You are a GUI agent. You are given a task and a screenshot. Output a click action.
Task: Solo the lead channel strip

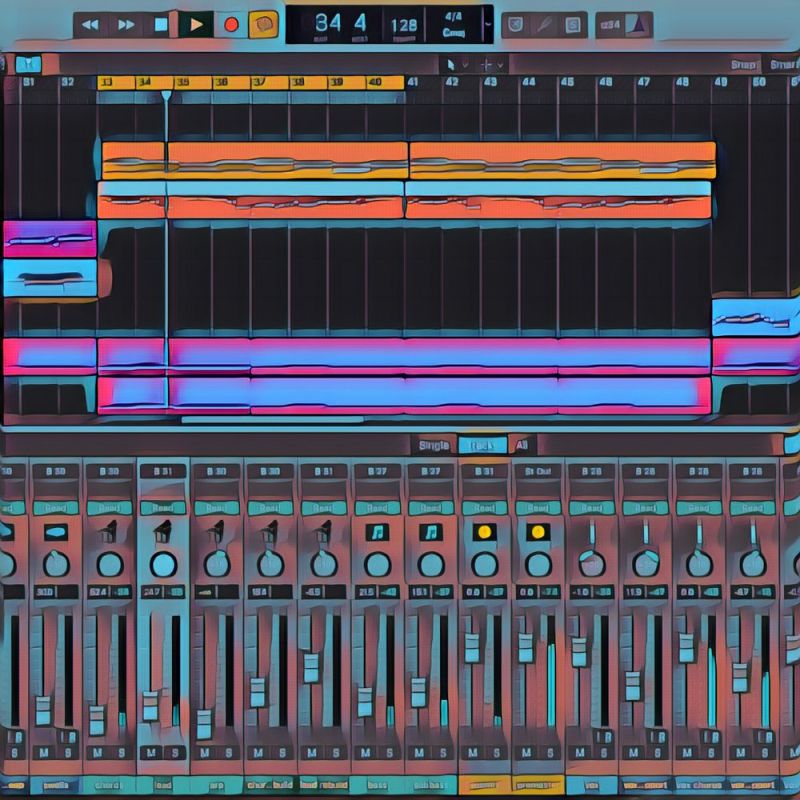(x=175, y=753)
